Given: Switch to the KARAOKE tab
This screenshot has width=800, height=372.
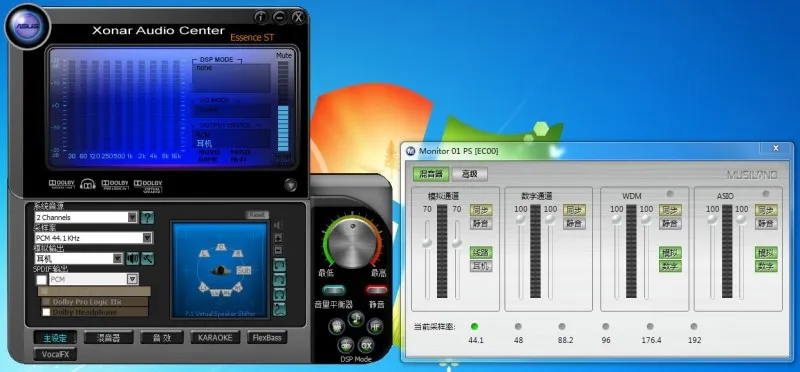Looking at the screenshot, I should (x=215, y=337).
